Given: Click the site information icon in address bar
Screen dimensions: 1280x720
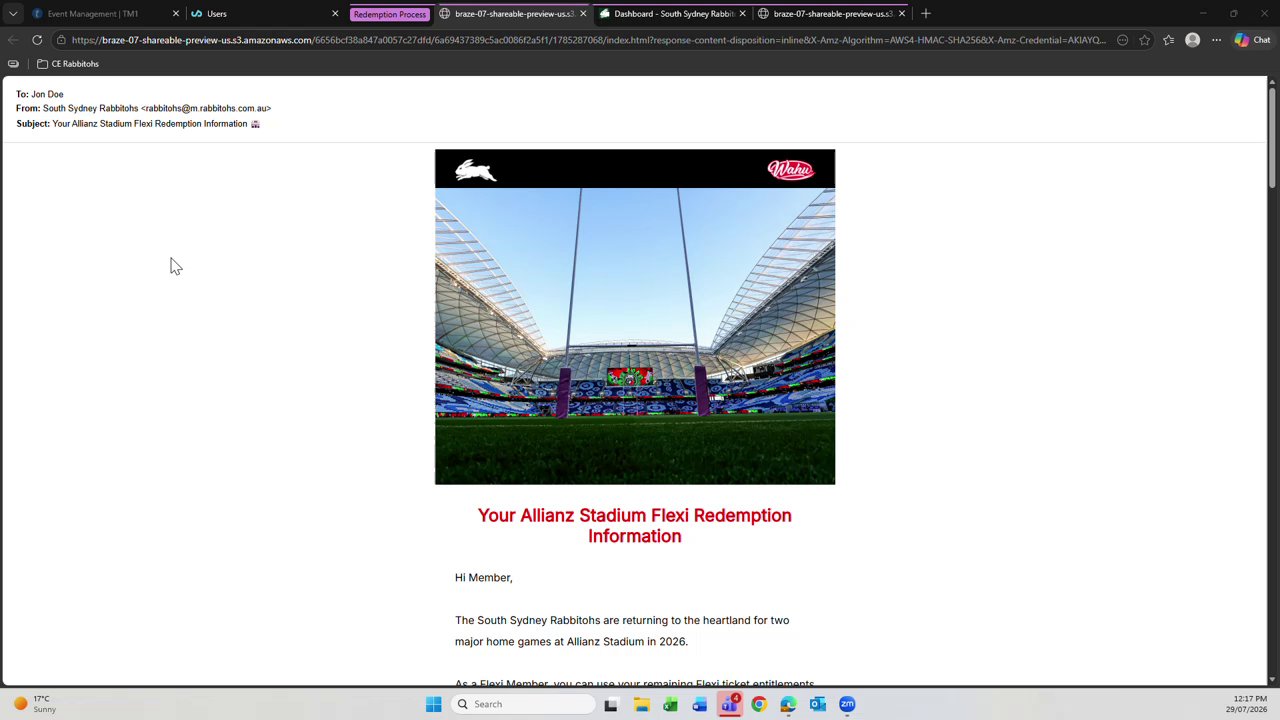Looking at the screenshot, I should pyautogui.click(x=61, y=40).
